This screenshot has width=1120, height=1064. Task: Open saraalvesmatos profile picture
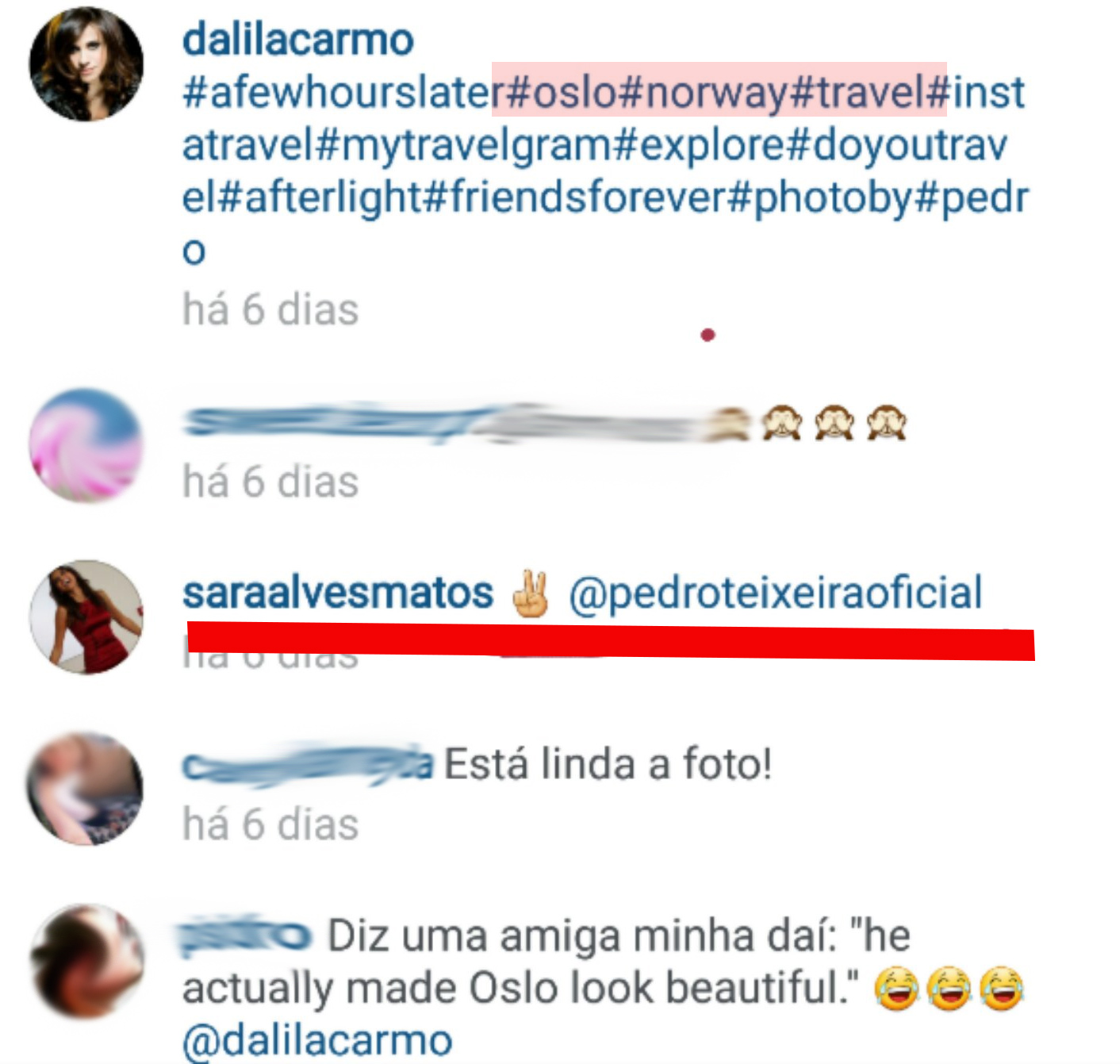86,617
